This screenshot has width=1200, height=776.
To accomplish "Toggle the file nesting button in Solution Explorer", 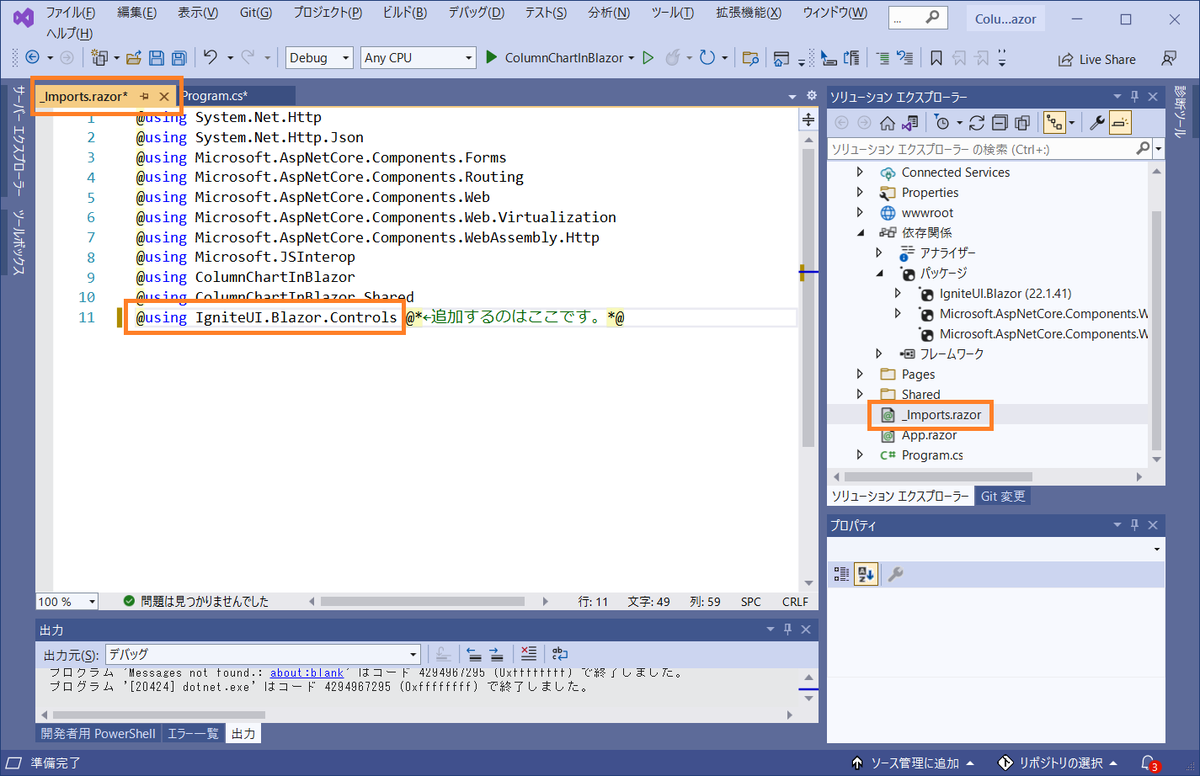I will [x=1054, y=123].
